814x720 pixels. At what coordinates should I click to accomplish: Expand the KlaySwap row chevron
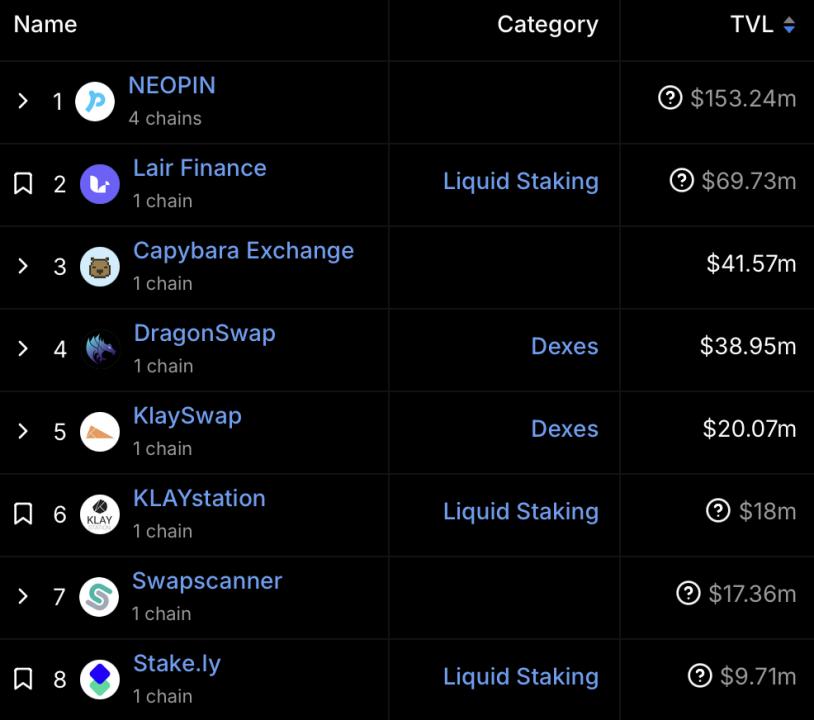tap(23, 431)
